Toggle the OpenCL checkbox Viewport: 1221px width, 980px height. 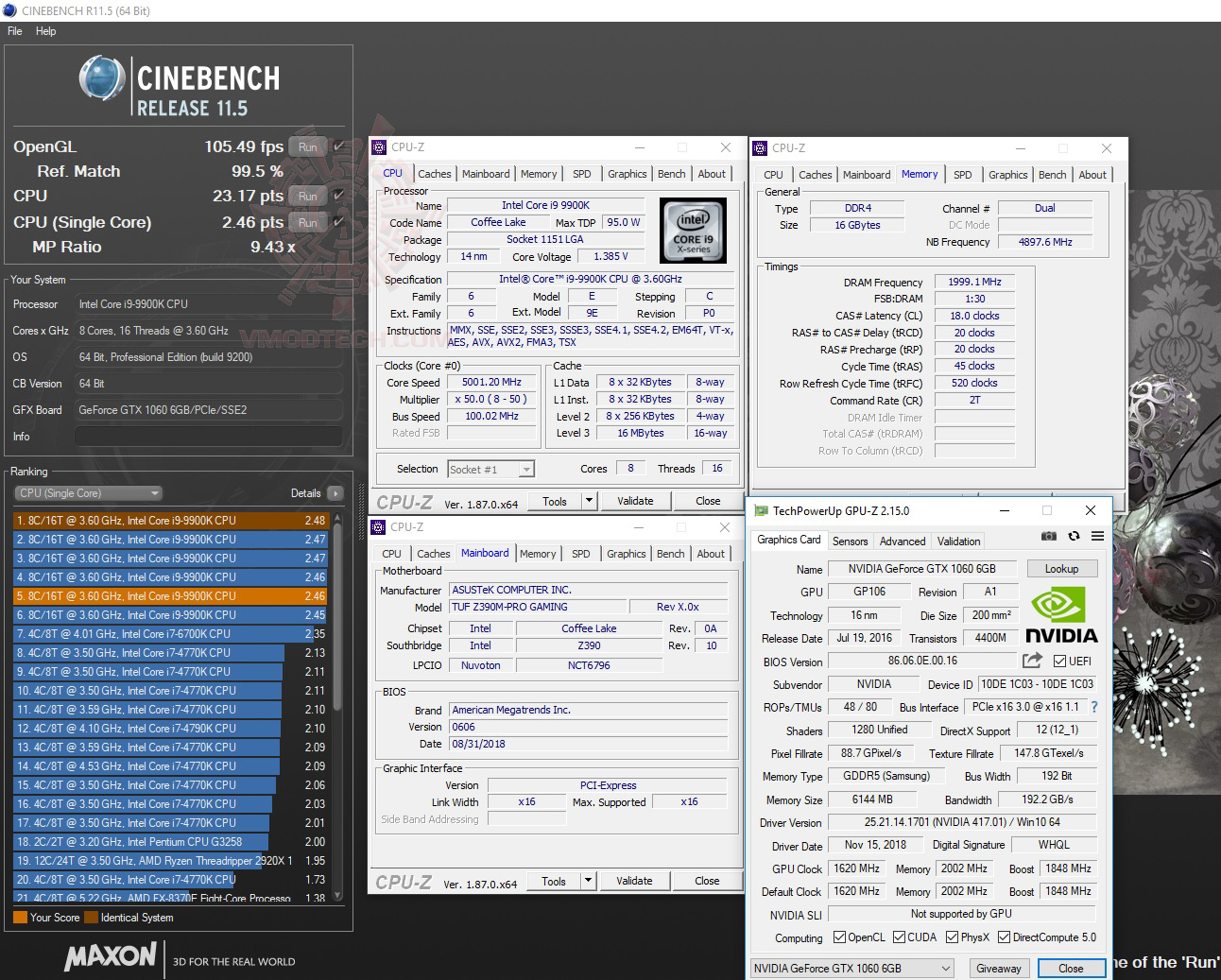pos(837,937)
